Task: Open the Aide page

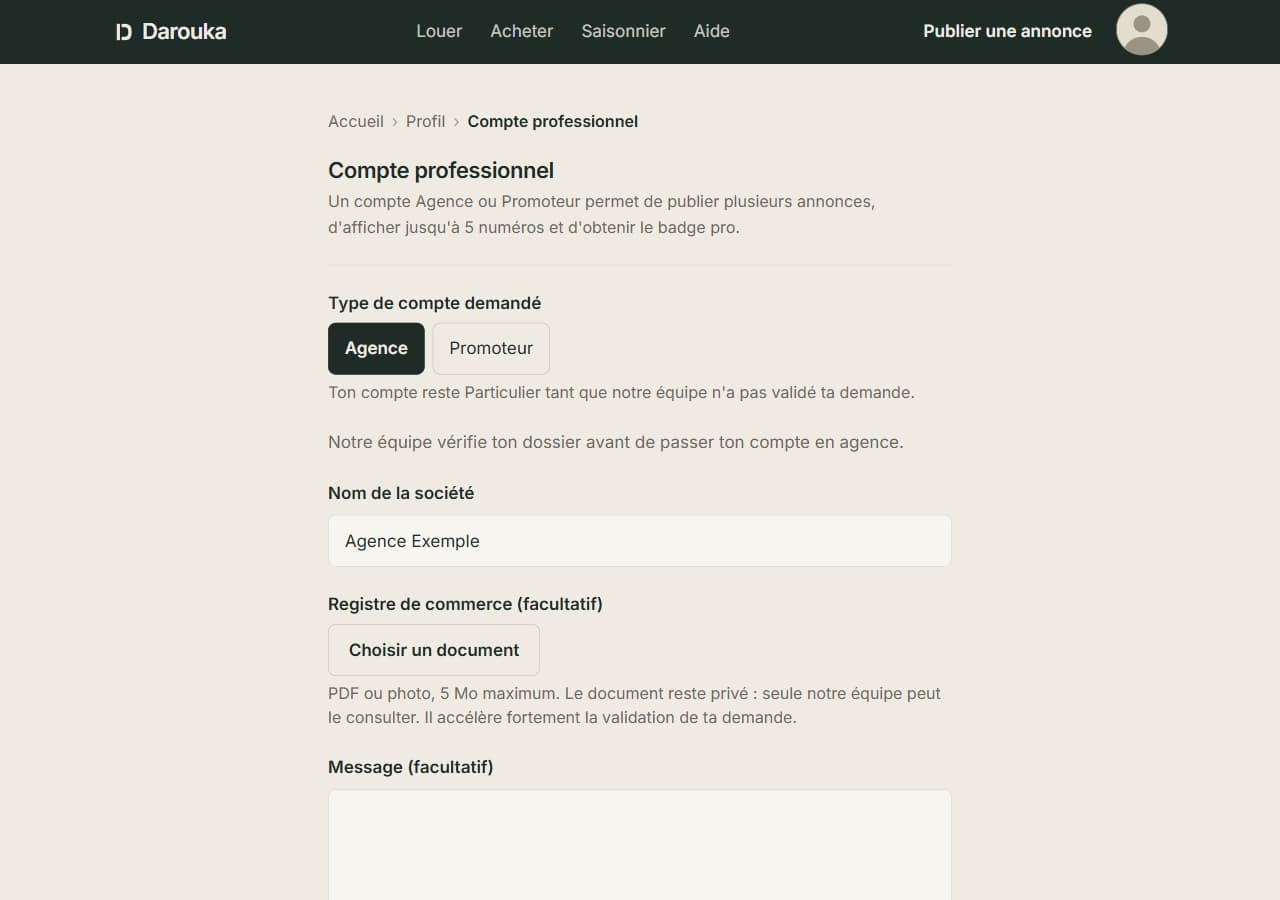Action: (x=712, y=31)
